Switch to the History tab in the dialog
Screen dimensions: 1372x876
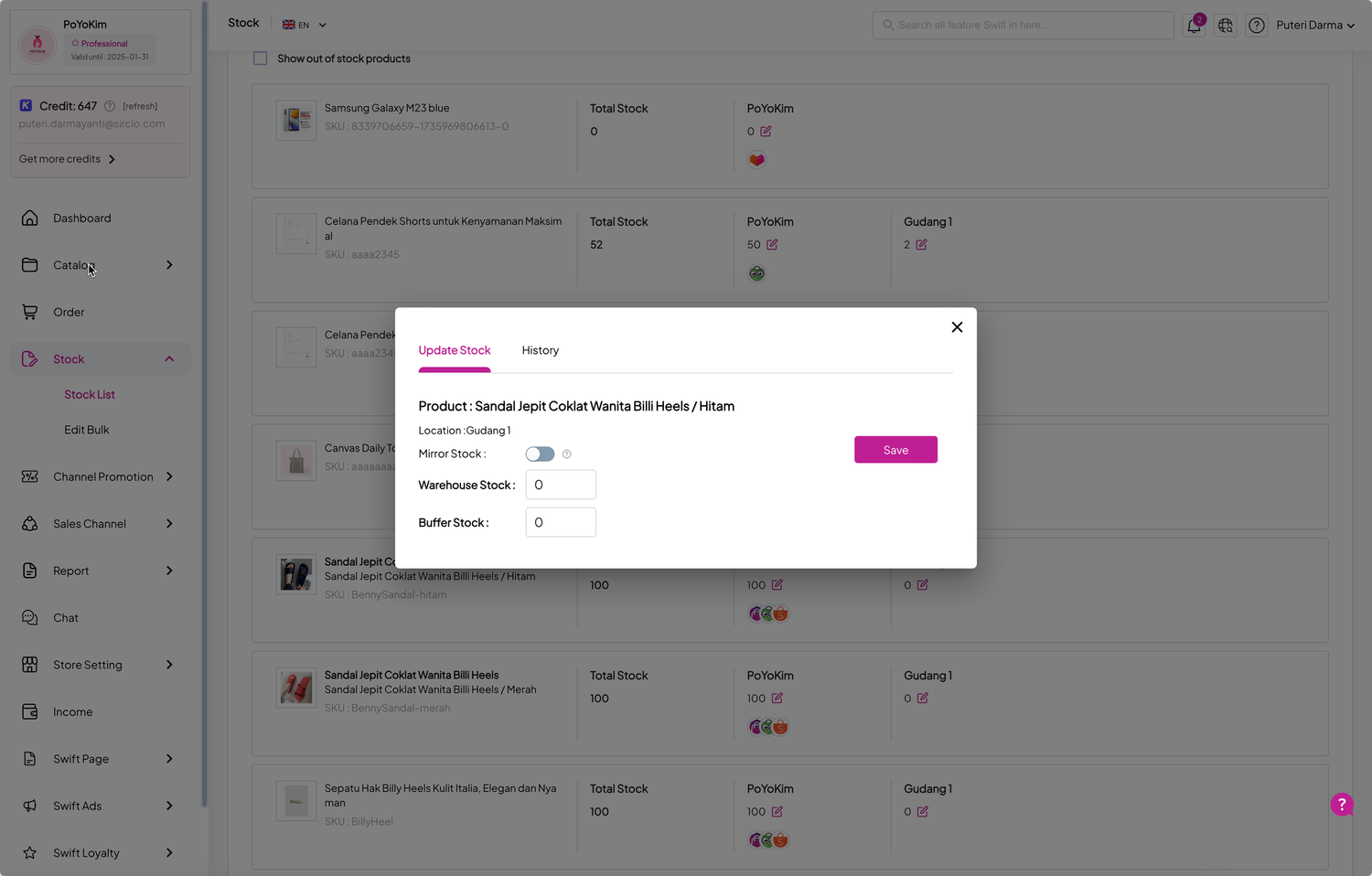click(540, 350)
